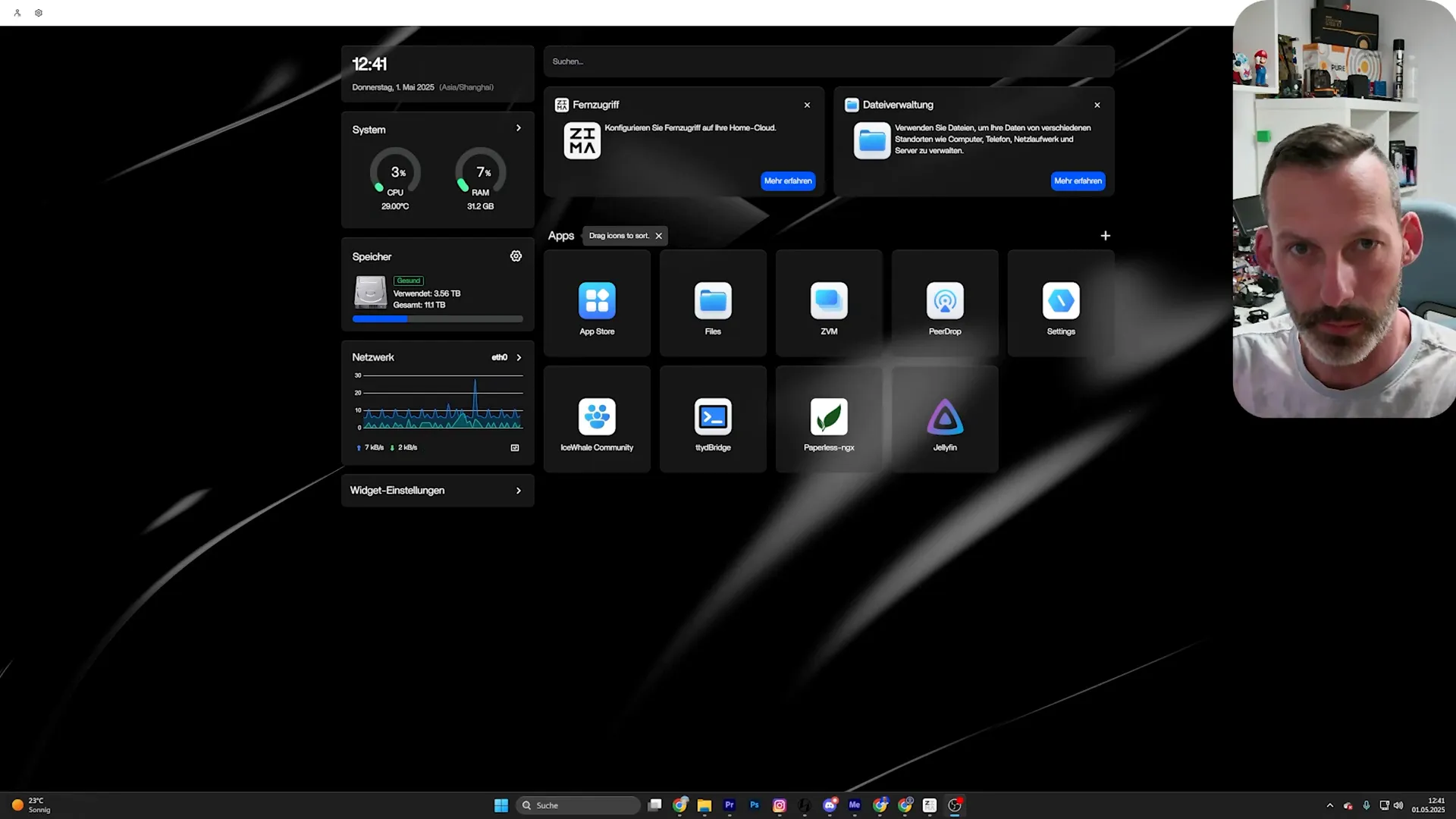The image size is (1456, 819).
Task: Open Windows Task View in taskbar
Action: (655, 805)
